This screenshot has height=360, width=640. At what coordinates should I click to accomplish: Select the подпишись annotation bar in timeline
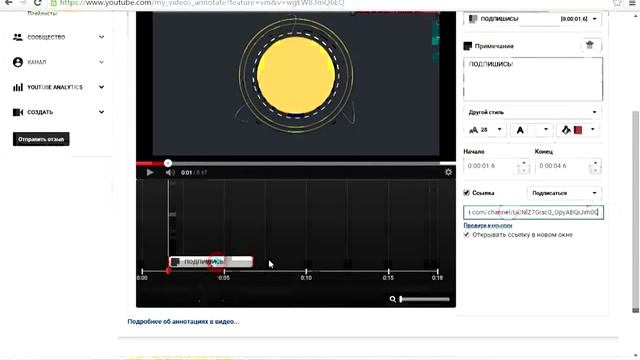[211, 262]
